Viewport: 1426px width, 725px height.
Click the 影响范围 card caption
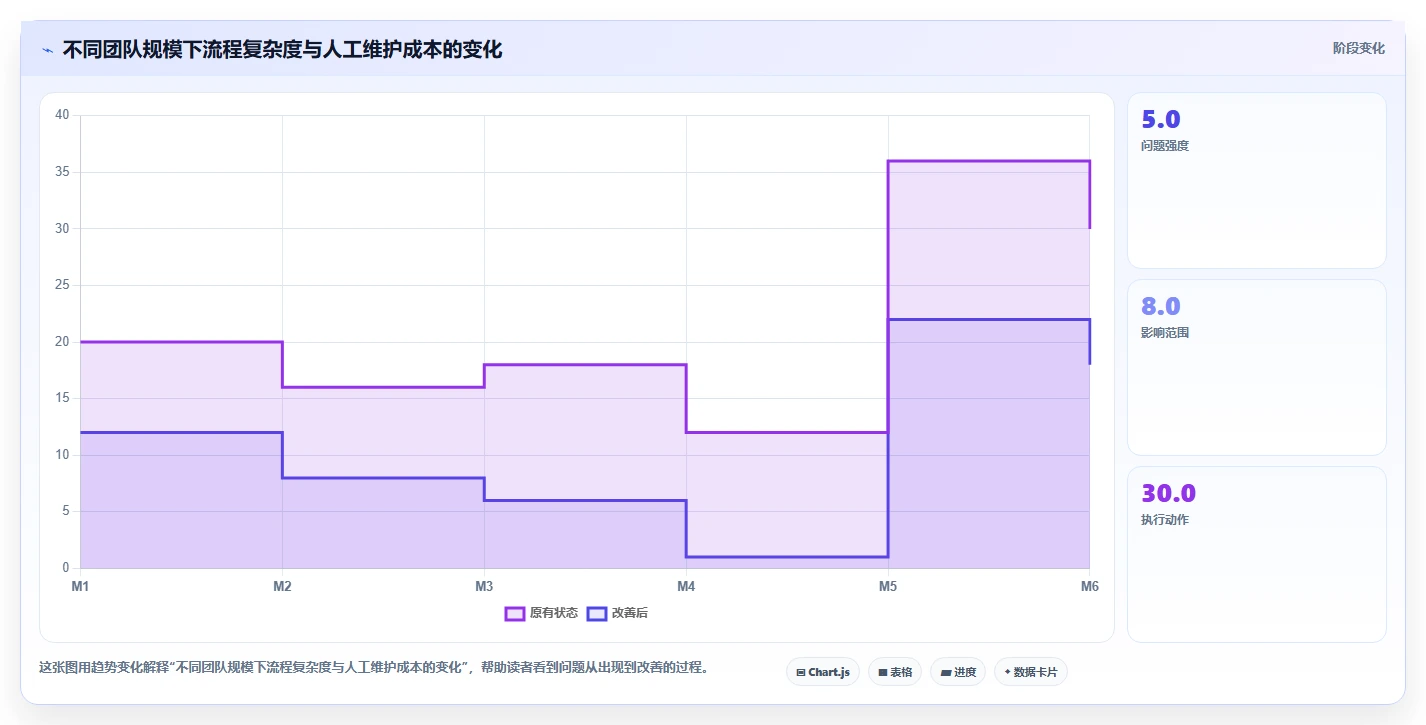click(1165, 333)
